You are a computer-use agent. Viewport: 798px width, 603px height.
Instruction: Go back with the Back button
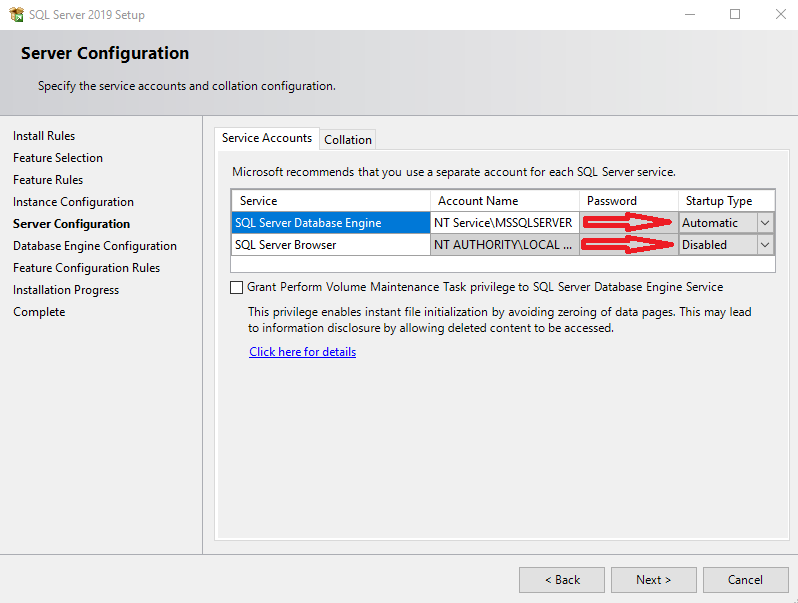562,580
